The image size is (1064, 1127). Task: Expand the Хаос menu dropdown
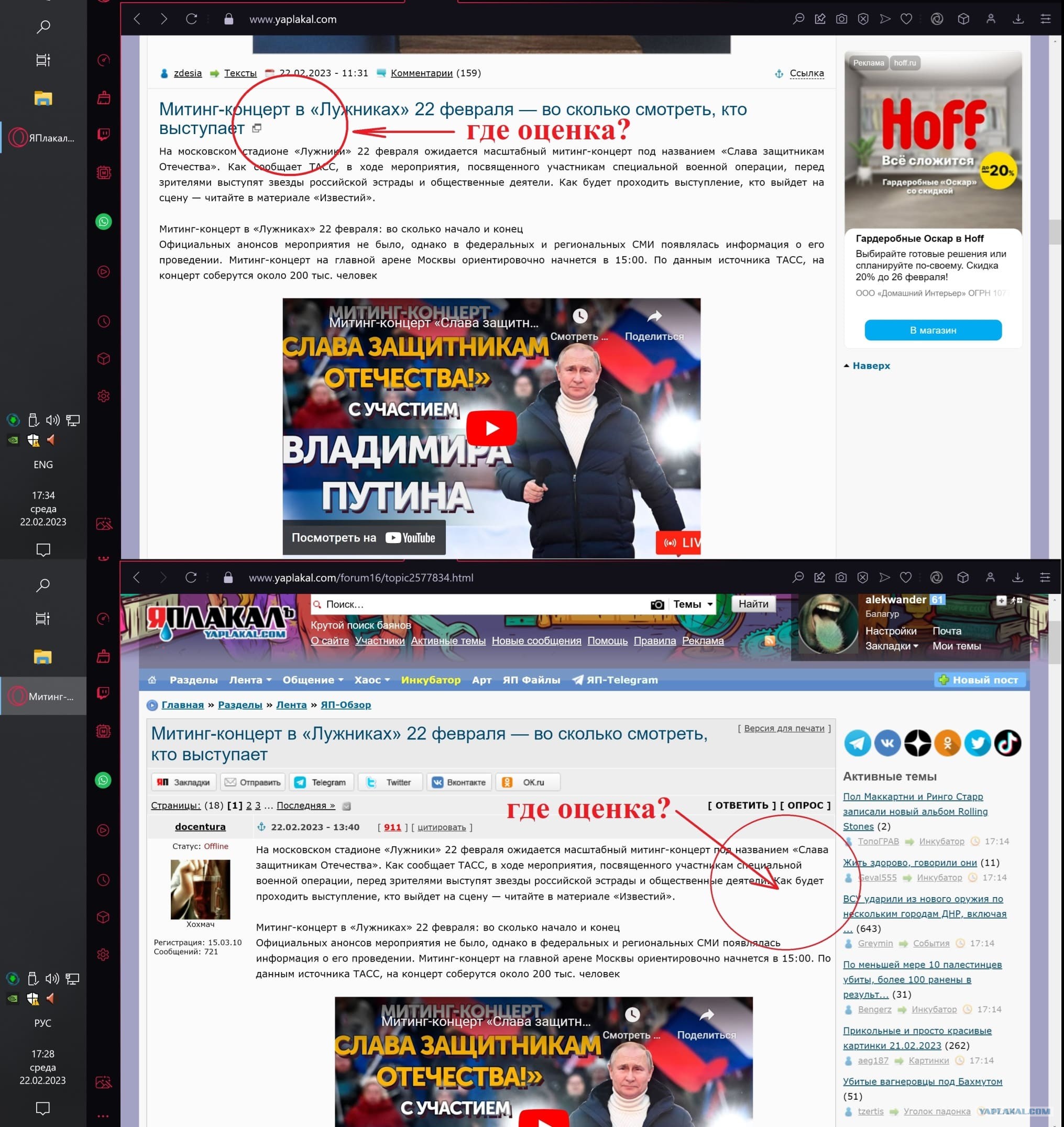(372, 680)
